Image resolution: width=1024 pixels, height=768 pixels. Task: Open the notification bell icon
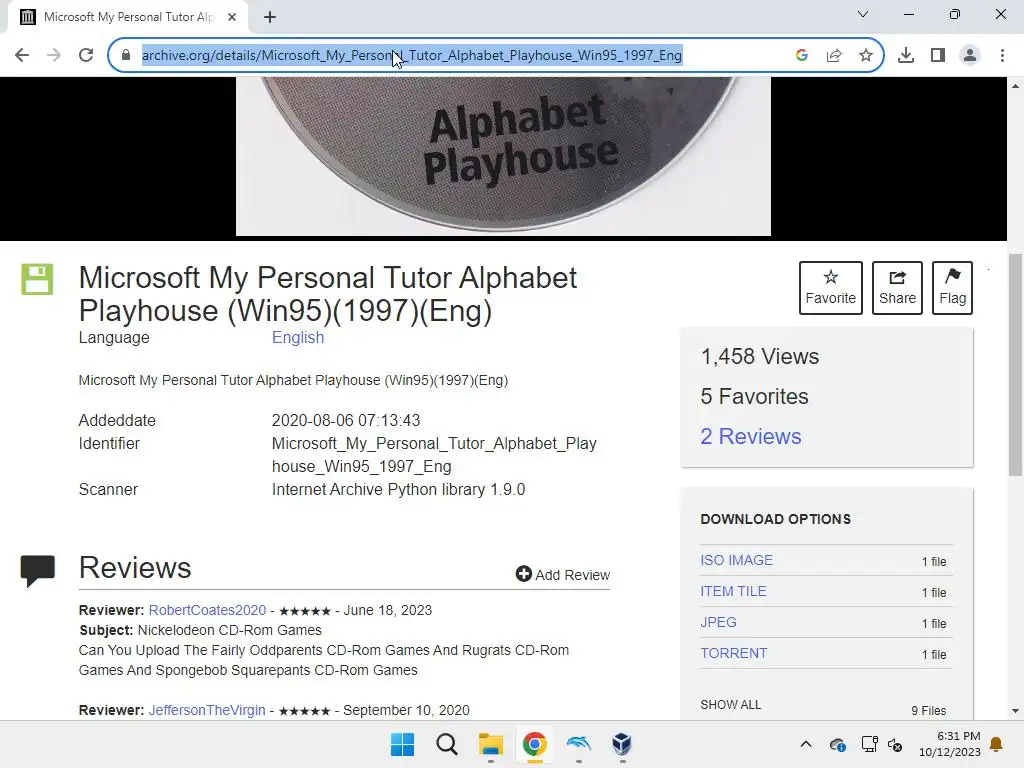point(997,744)
